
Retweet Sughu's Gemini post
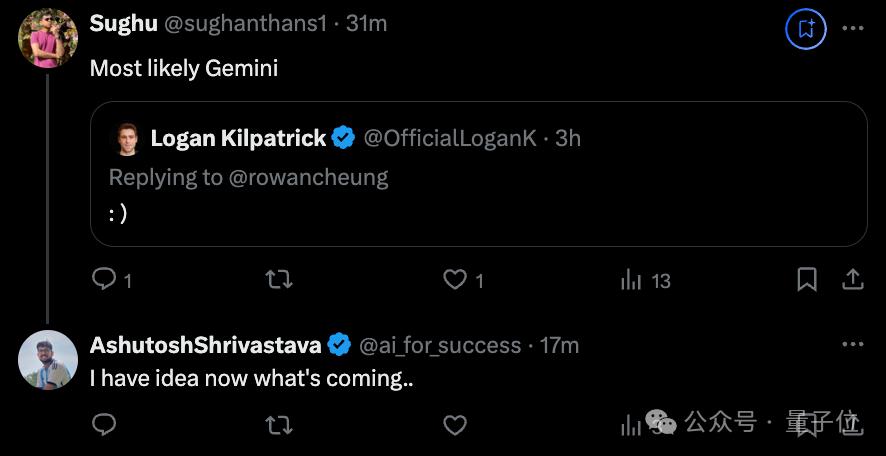tap(278, 280)
